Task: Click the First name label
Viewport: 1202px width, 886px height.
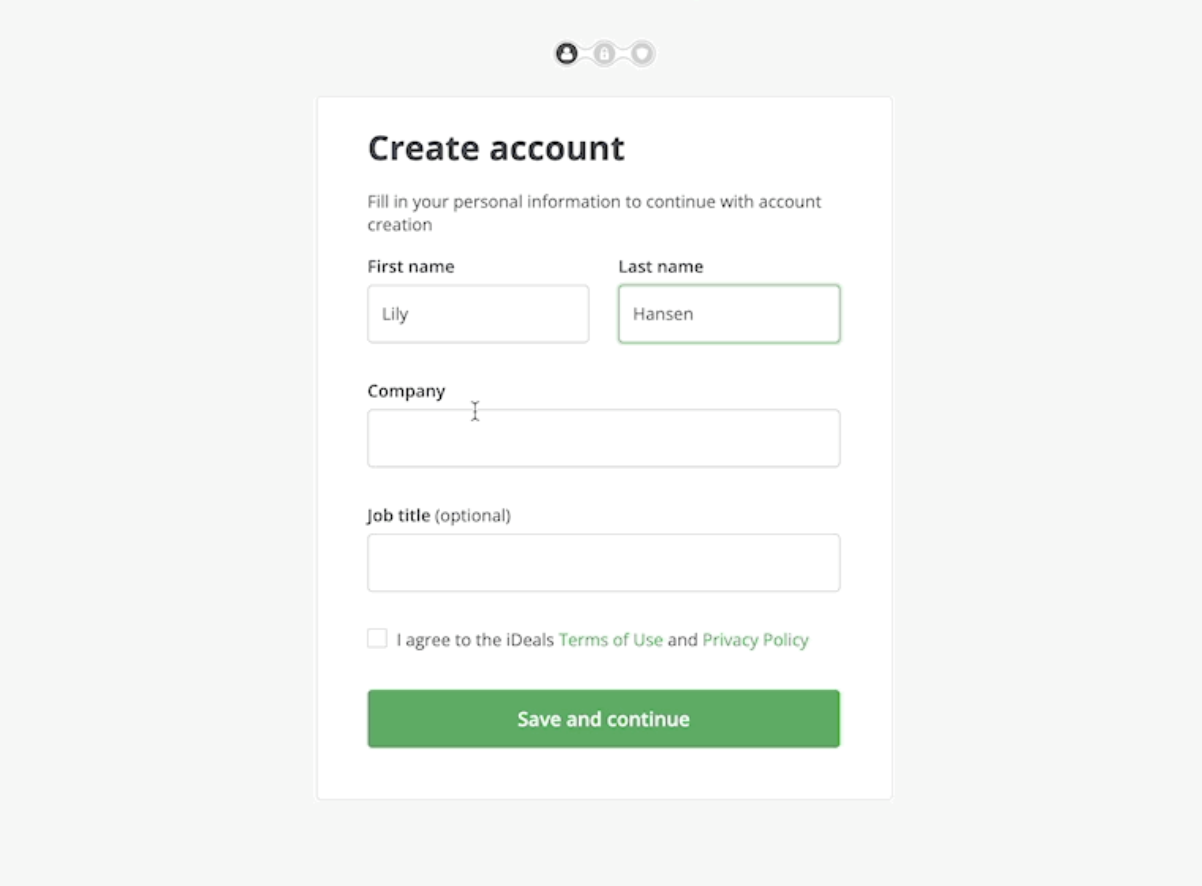Action: [411, 267]
